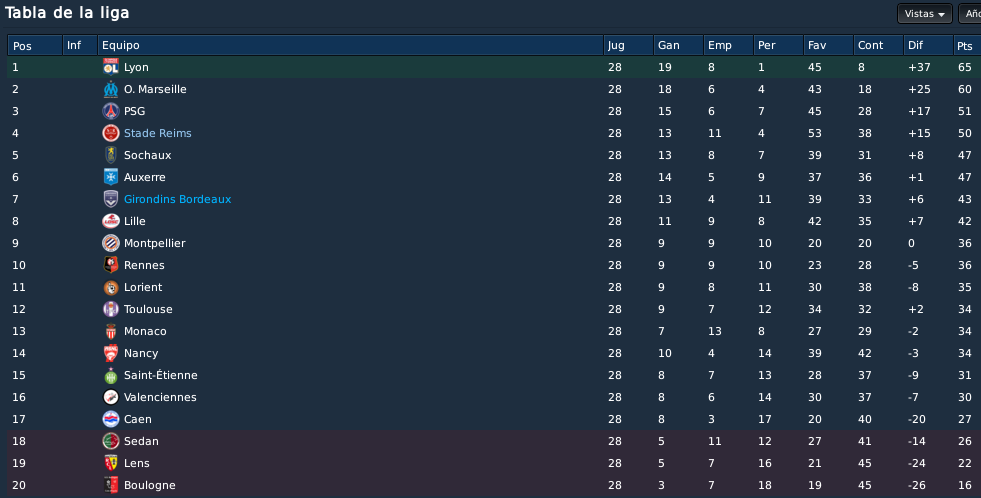Click the PSG club badge
The width and height of the screenshot is (981, 498).
click(x=111, y=111)
